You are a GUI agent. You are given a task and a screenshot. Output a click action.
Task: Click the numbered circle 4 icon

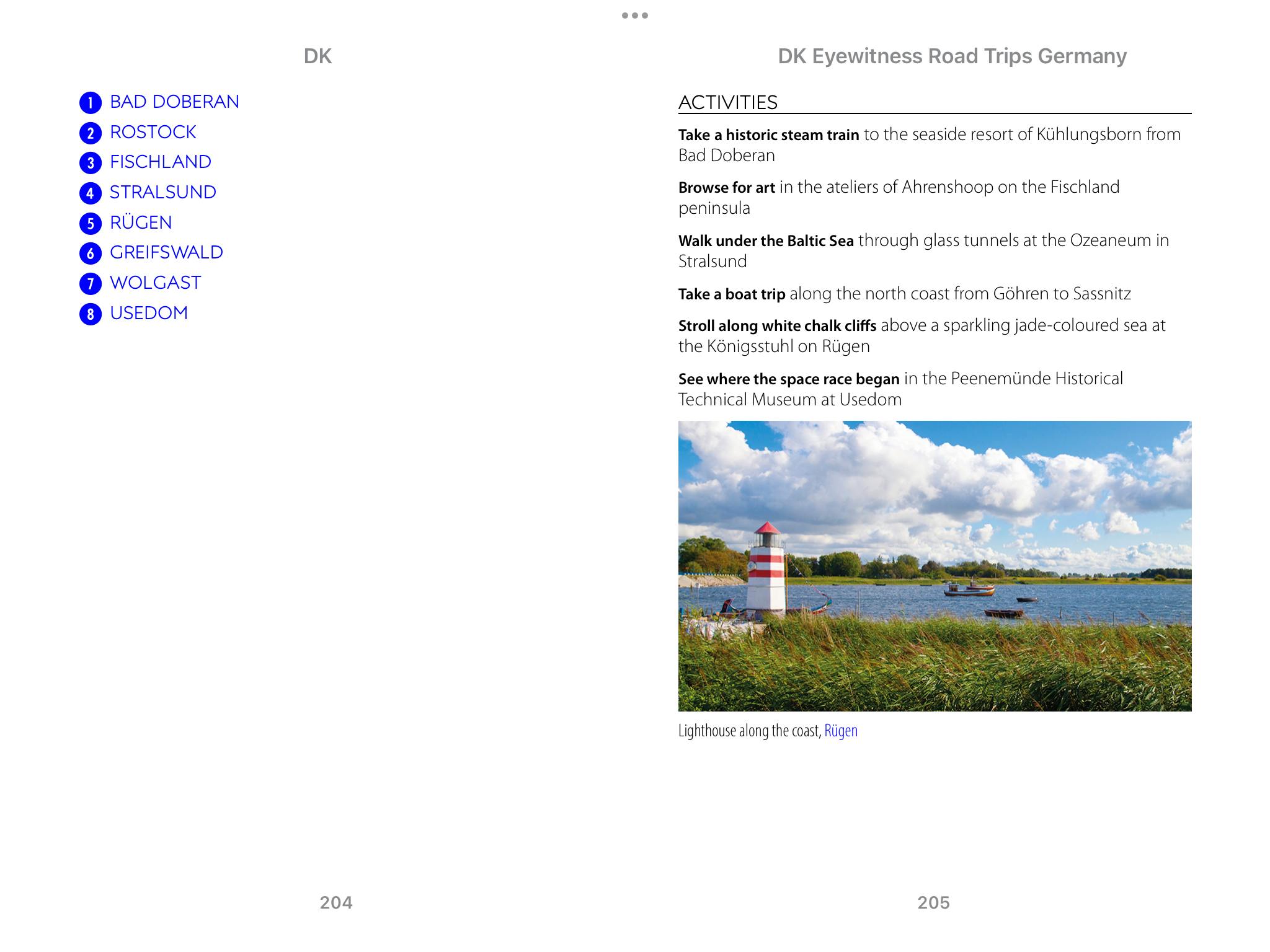click(x=91, y=193)
